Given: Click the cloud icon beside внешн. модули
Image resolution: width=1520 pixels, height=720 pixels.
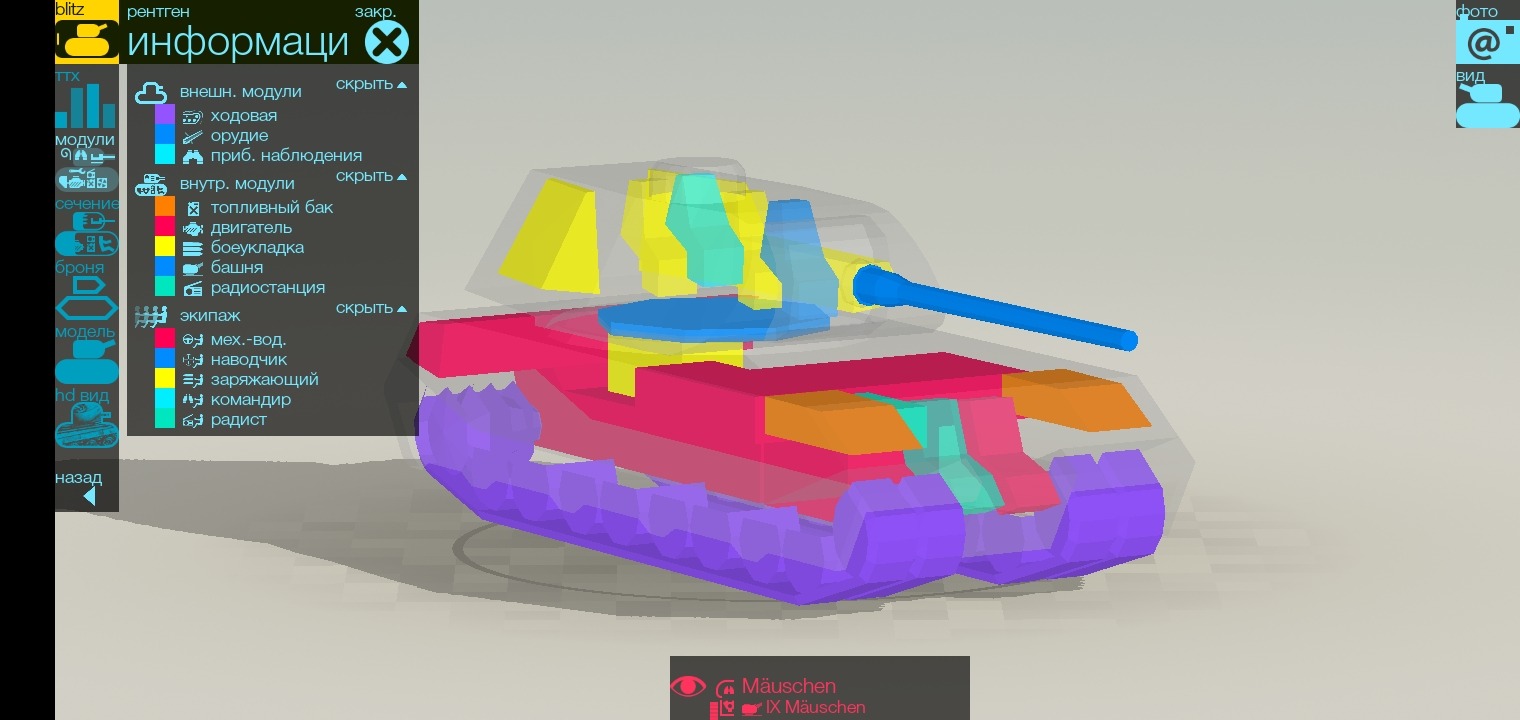Looking at the screenshot, I should pyautogui.click(x=151, y=92).
